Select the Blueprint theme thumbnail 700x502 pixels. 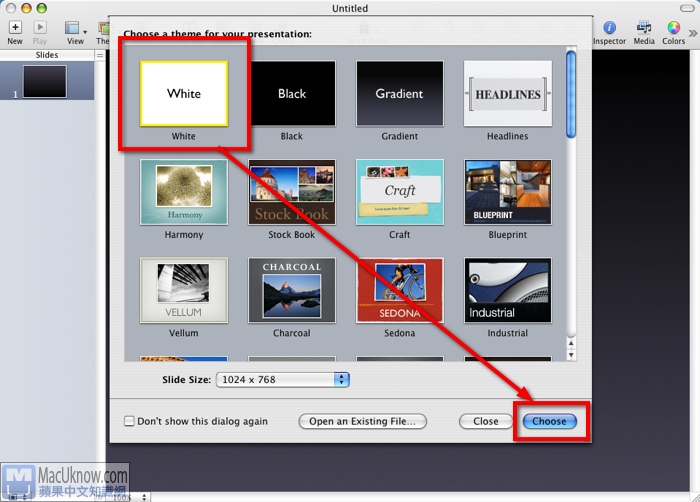(x=508, y=192)
